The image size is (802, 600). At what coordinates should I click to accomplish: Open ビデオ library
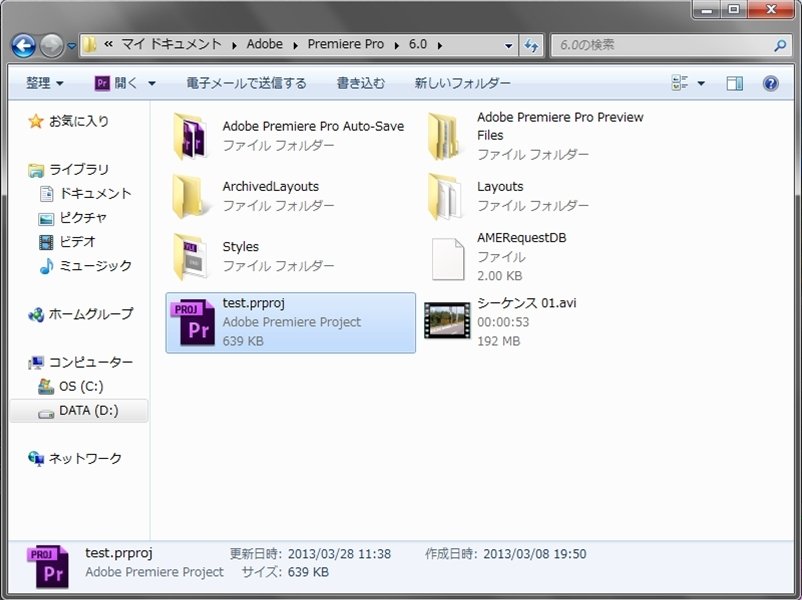click(78, 241)
